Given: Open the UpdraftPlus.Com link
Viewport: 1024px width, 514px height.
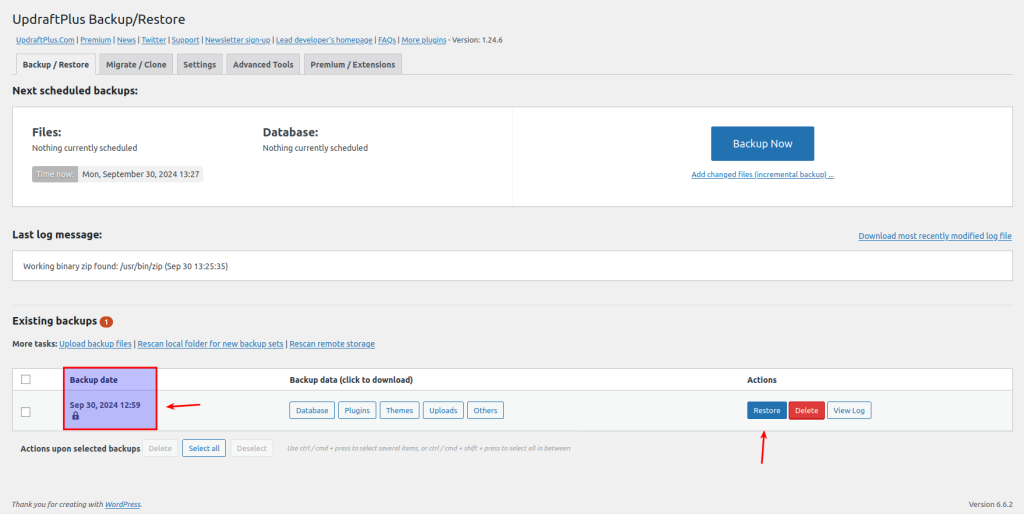Looking at the screenshot, I should [45, 40].
